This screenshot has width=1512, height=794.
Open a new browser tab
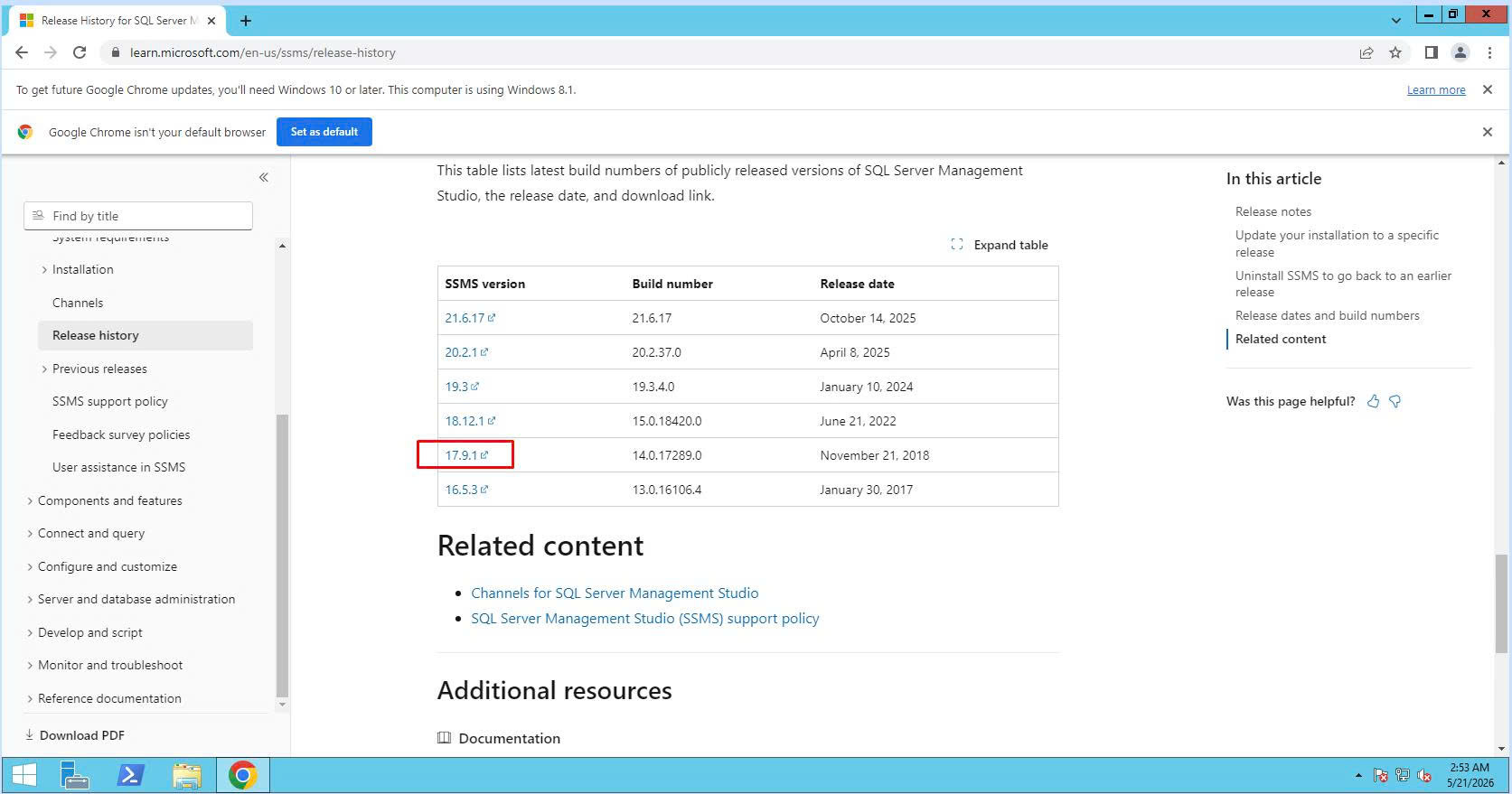(245, 21)
